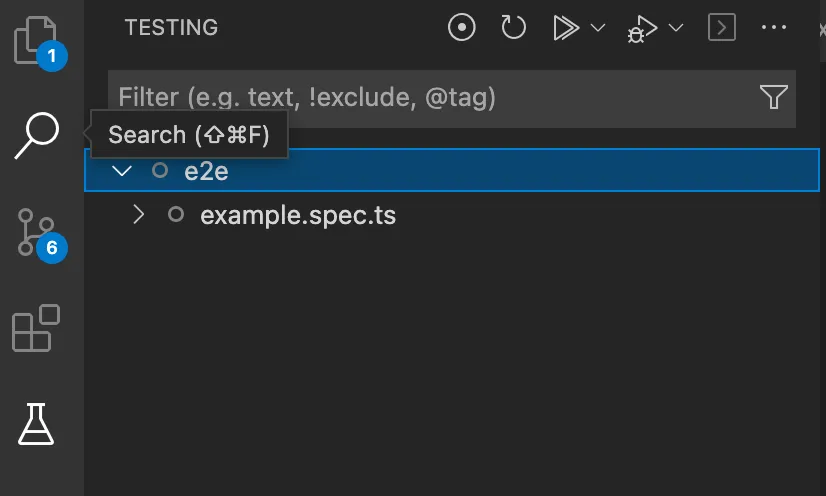
Task: Click the test Filter text field
Action: click(x=430, y=97)
